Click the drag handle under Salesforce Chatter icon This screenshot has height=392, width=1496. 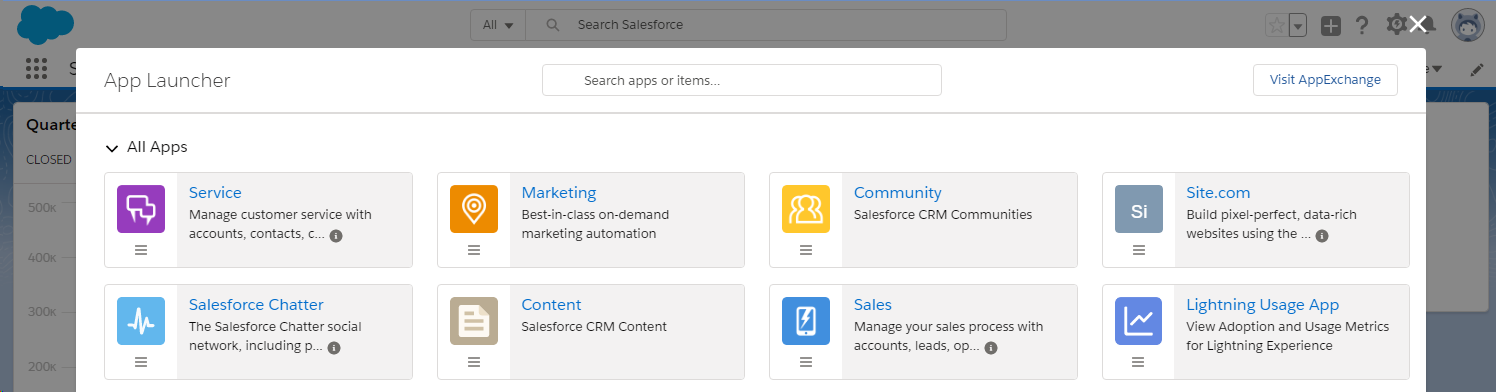[141, 362]
